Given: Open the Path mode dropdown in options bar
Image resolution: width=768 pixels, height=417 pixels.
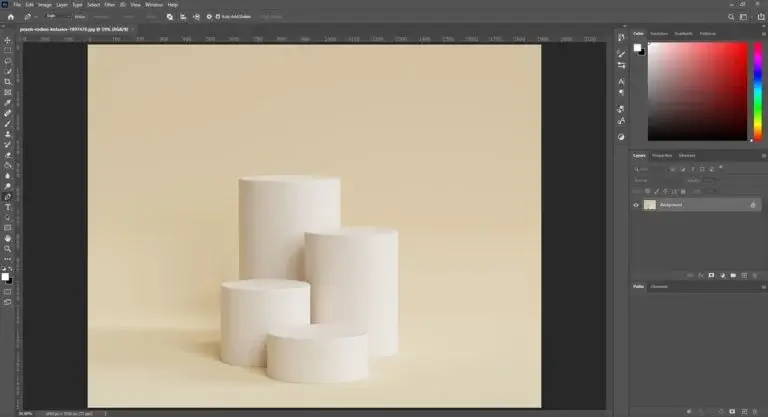Looking at the screenshot, I should [x=56, y=16].
